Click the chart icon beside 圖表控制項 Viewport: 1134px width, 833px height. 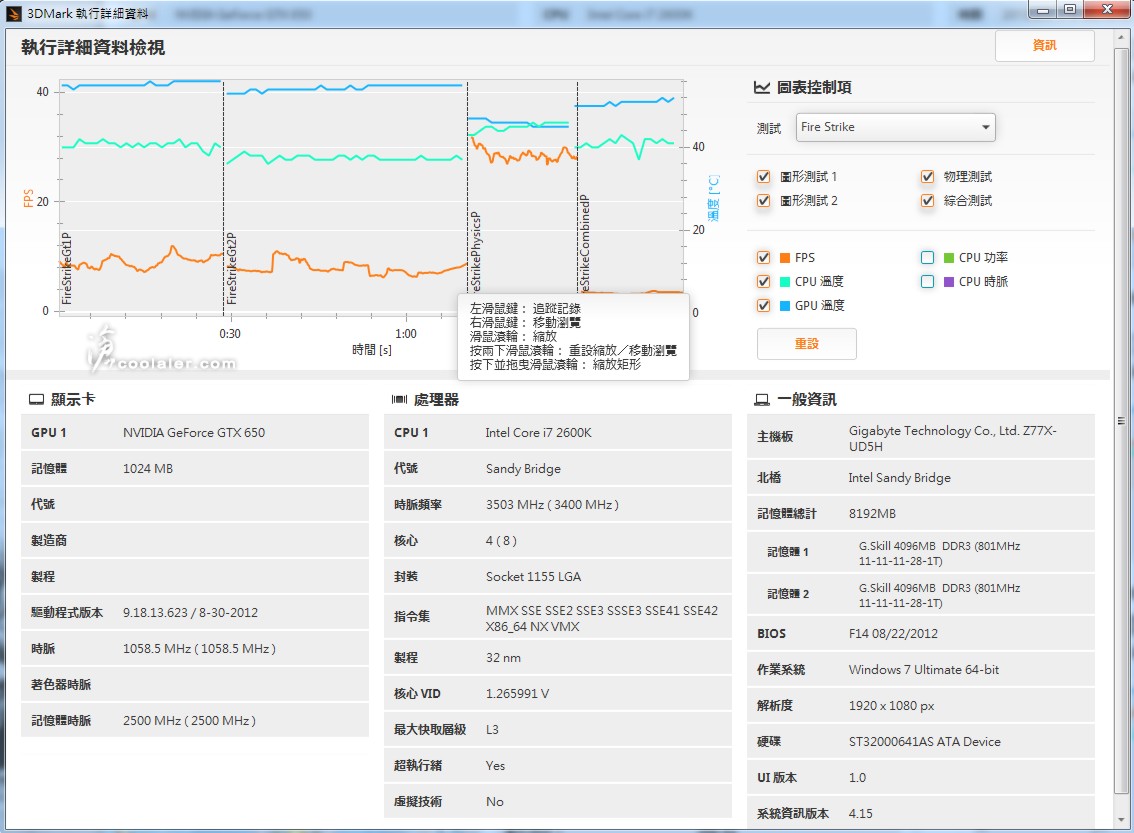tap(762, 87)
